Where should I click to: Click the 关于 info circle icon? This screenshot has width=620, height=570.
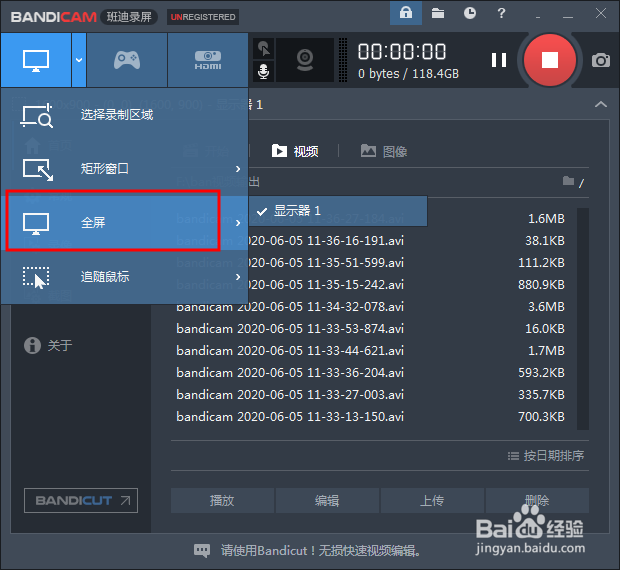pos(32,345)
